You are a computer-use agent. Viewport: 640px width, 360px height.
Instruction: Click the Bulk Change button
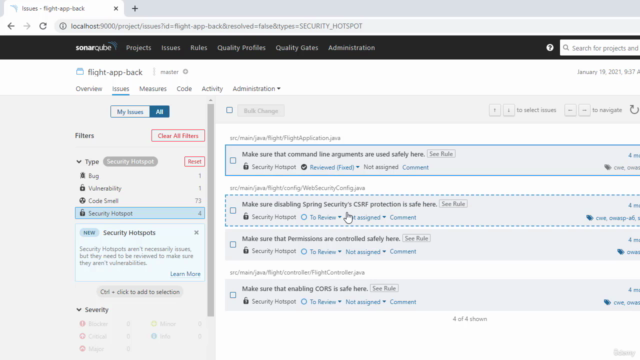[261, 111]
